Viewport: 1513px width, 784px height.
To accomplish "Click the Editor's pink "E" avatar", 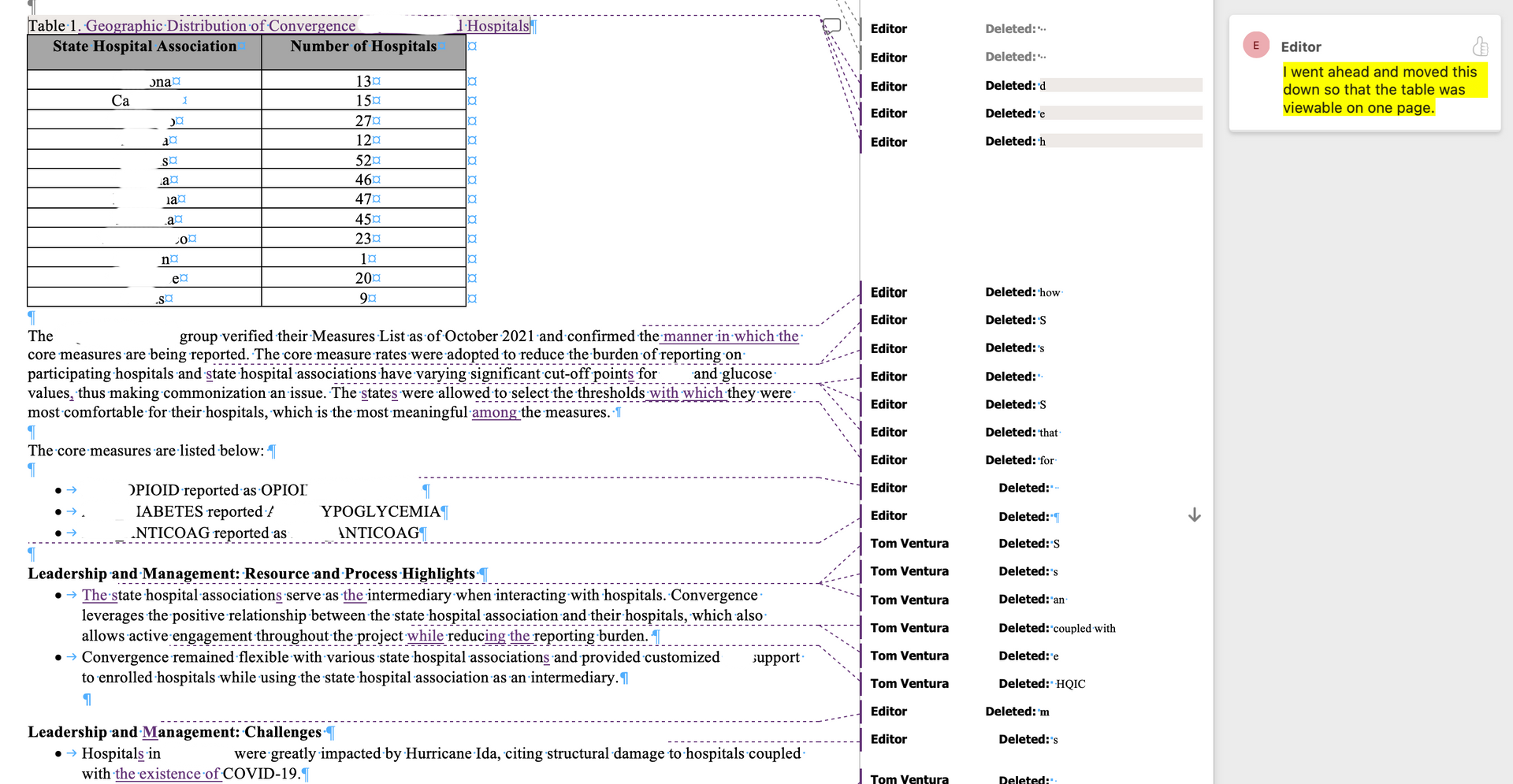I will pos(1255,46).
